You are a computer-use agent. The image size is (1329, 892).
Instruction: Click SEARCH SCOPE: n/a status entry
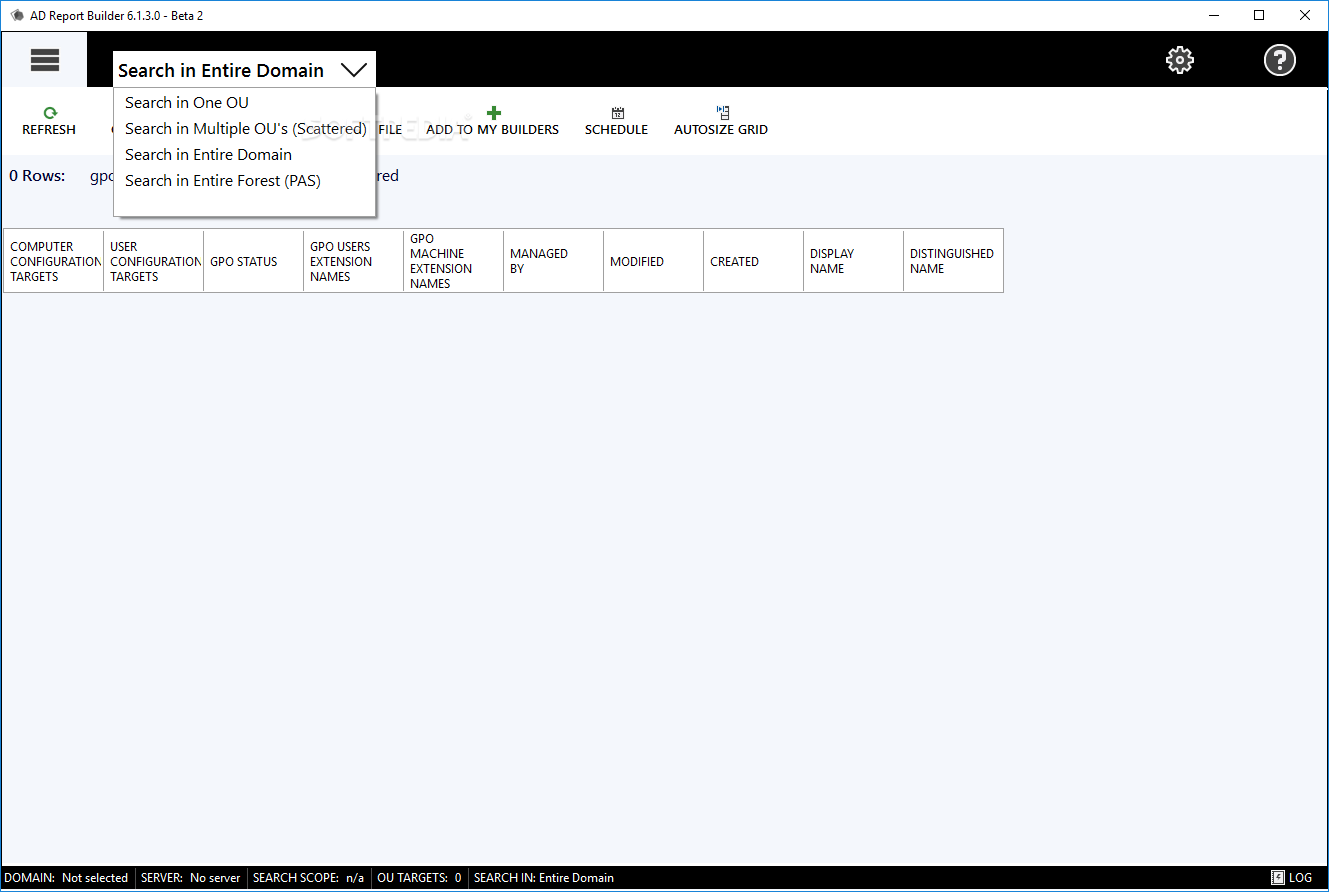coord(309,878)
